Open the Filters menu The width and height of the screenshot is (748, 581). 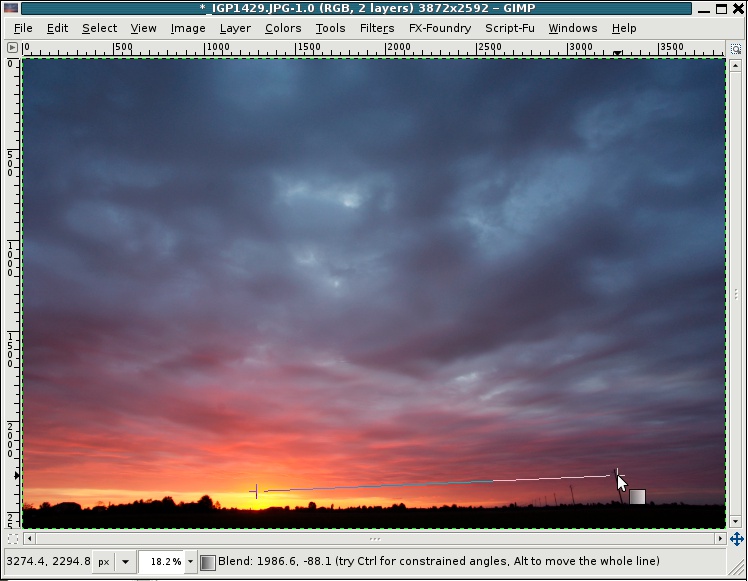(377, 28)
